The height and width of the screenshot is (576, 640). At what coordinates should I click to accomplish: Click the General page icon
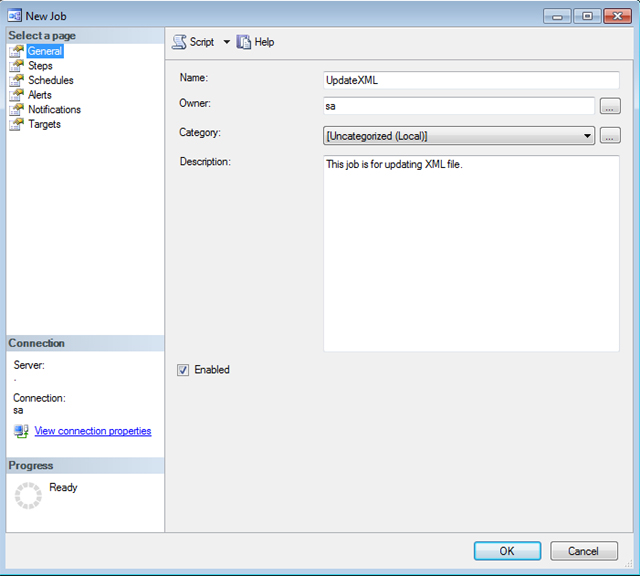(16, 51)
